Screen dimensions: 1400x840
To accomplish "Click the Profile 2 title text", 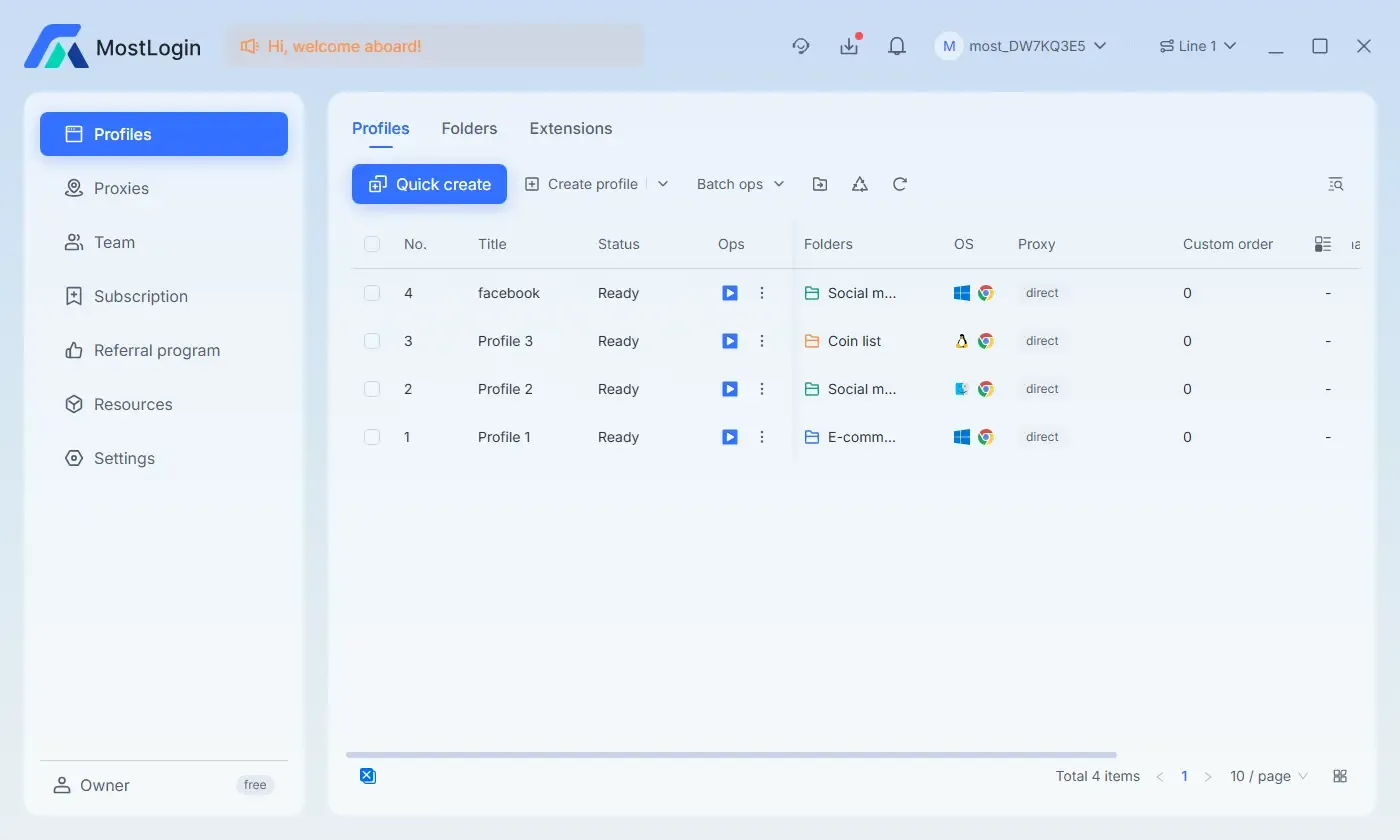I will (x=505, y=389).
